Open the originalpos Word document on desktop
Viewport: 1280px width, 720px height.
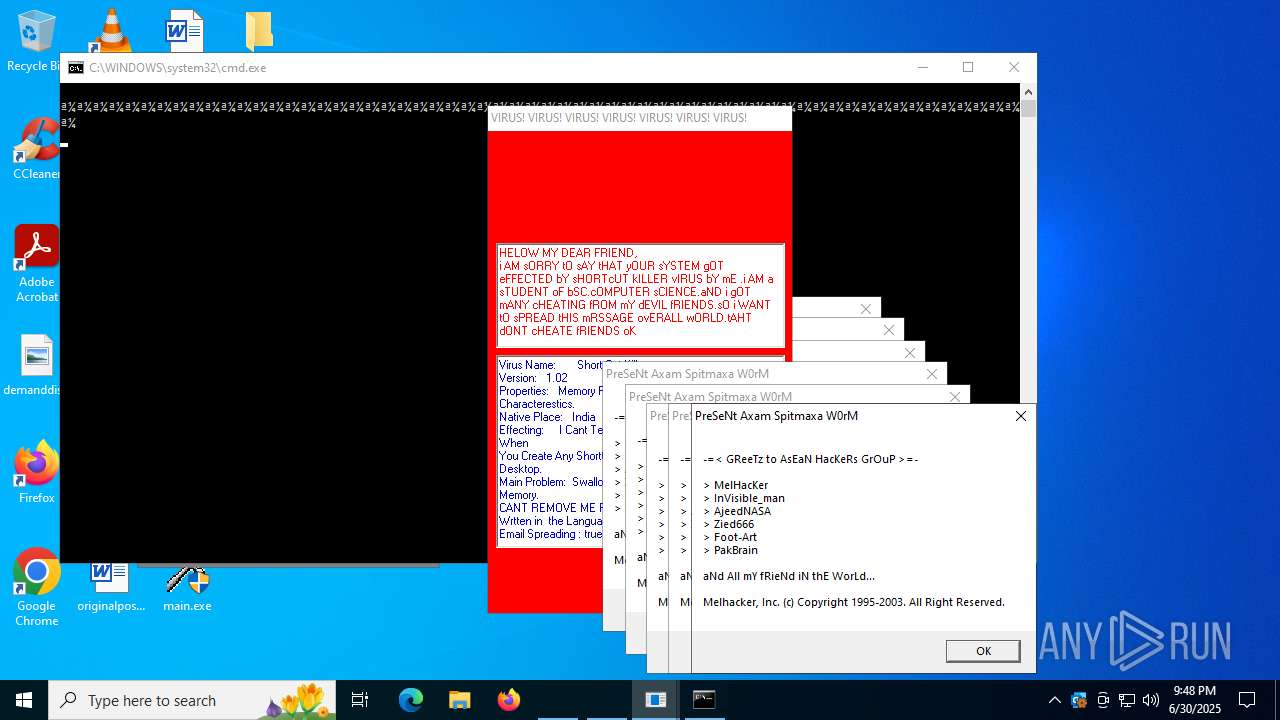(x=110, y=588)
